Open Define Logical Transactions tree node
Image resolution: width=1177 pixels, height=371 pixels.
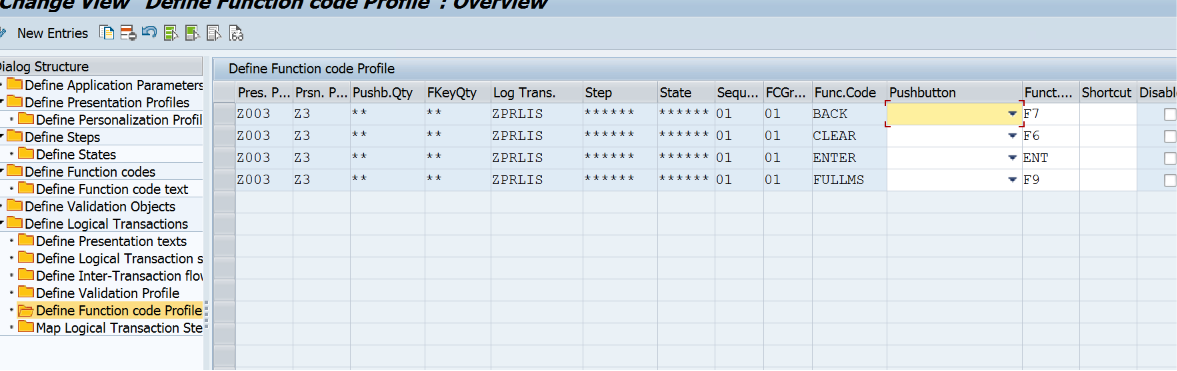(x=107, y=224)
